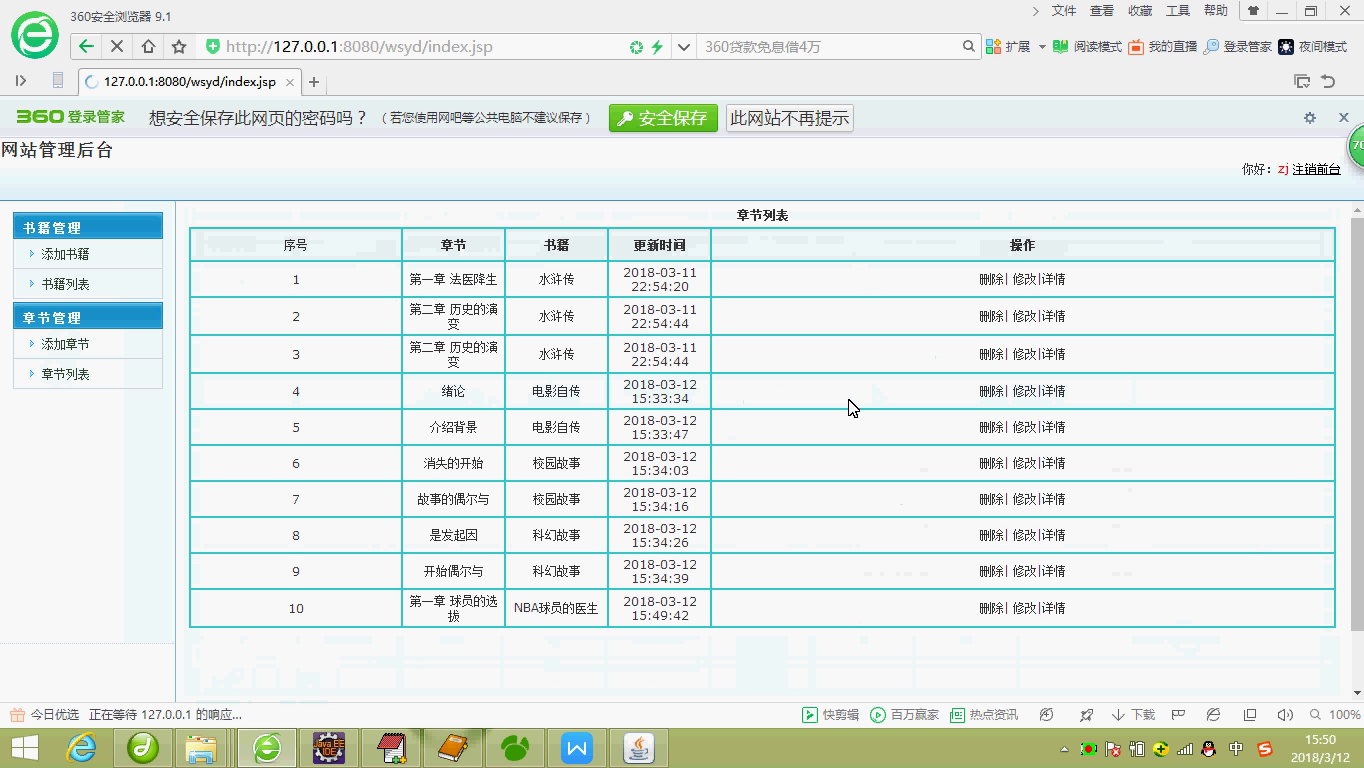
Task: Open the 工具 menu
Action: (x=1178, y=11)
